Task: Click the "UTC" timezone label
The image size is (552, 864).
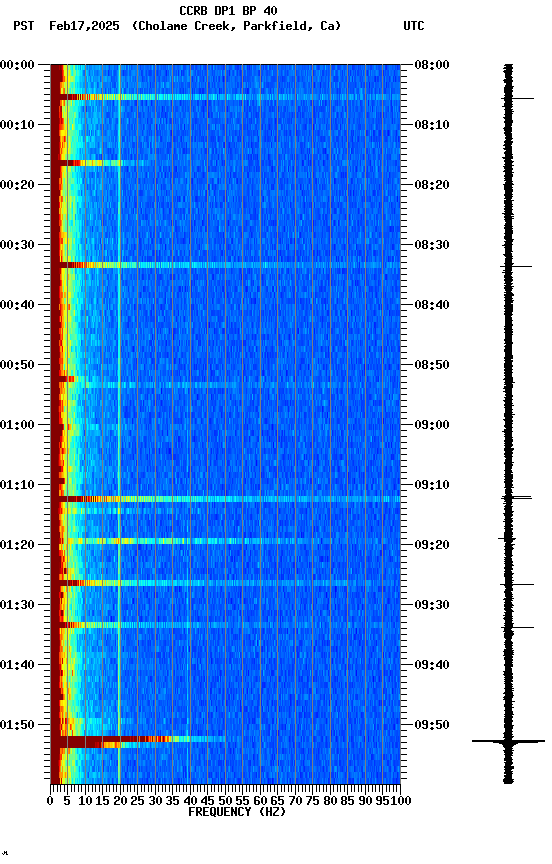Action: point(414,26)
